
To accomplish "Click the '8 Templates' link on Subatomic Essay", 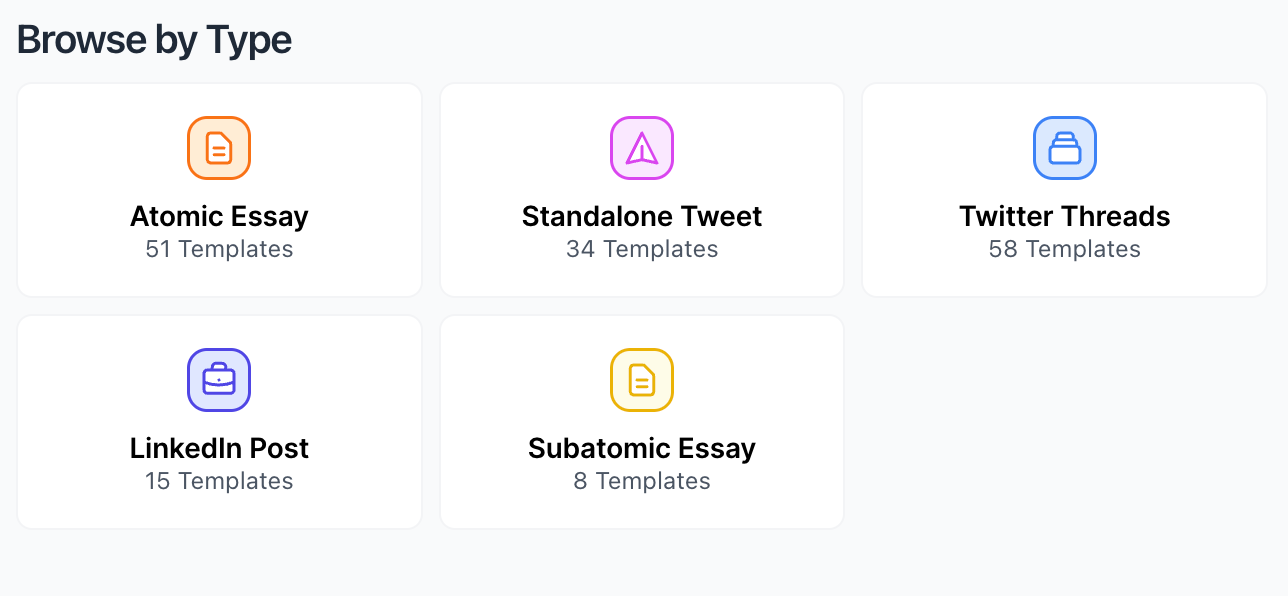I will coord(641,481).
